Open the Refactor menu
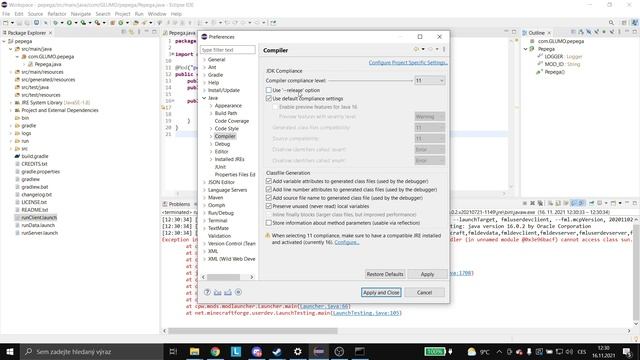640x360 pixels. [x=57, y=14]
